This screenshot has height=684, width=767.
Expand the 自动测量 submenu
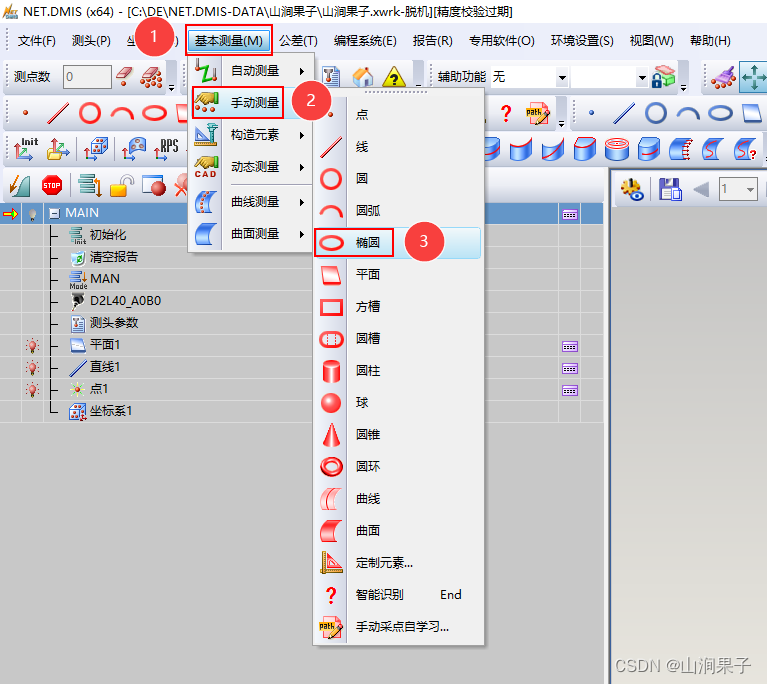(254, 71)
